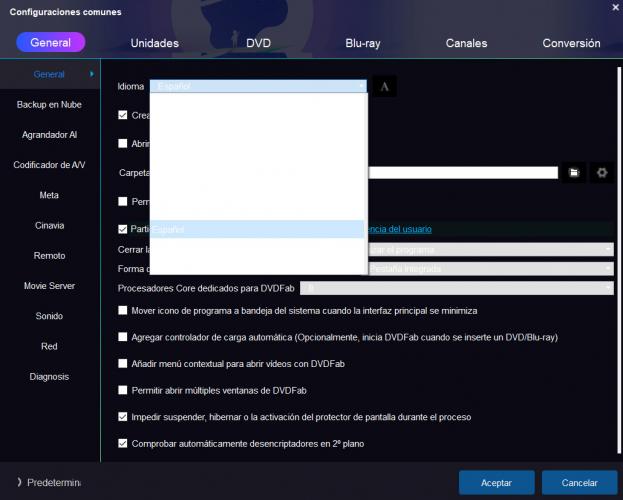The height and width of the screenshot is (500, 623).
Task: Open Meta settings in sidebar
Action: point(49,195)
